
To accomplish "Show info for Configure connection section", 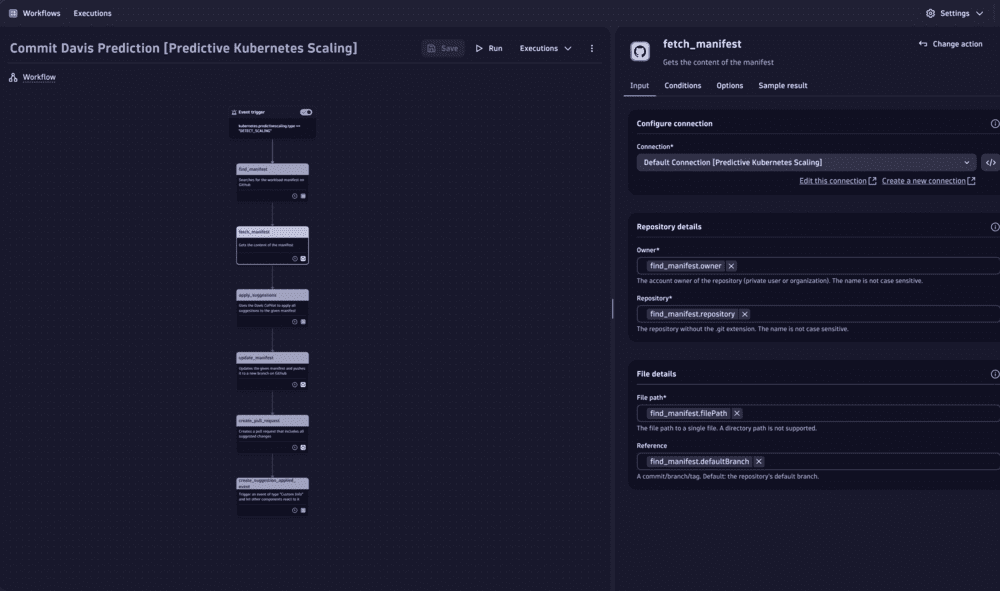I will (994, 124).
